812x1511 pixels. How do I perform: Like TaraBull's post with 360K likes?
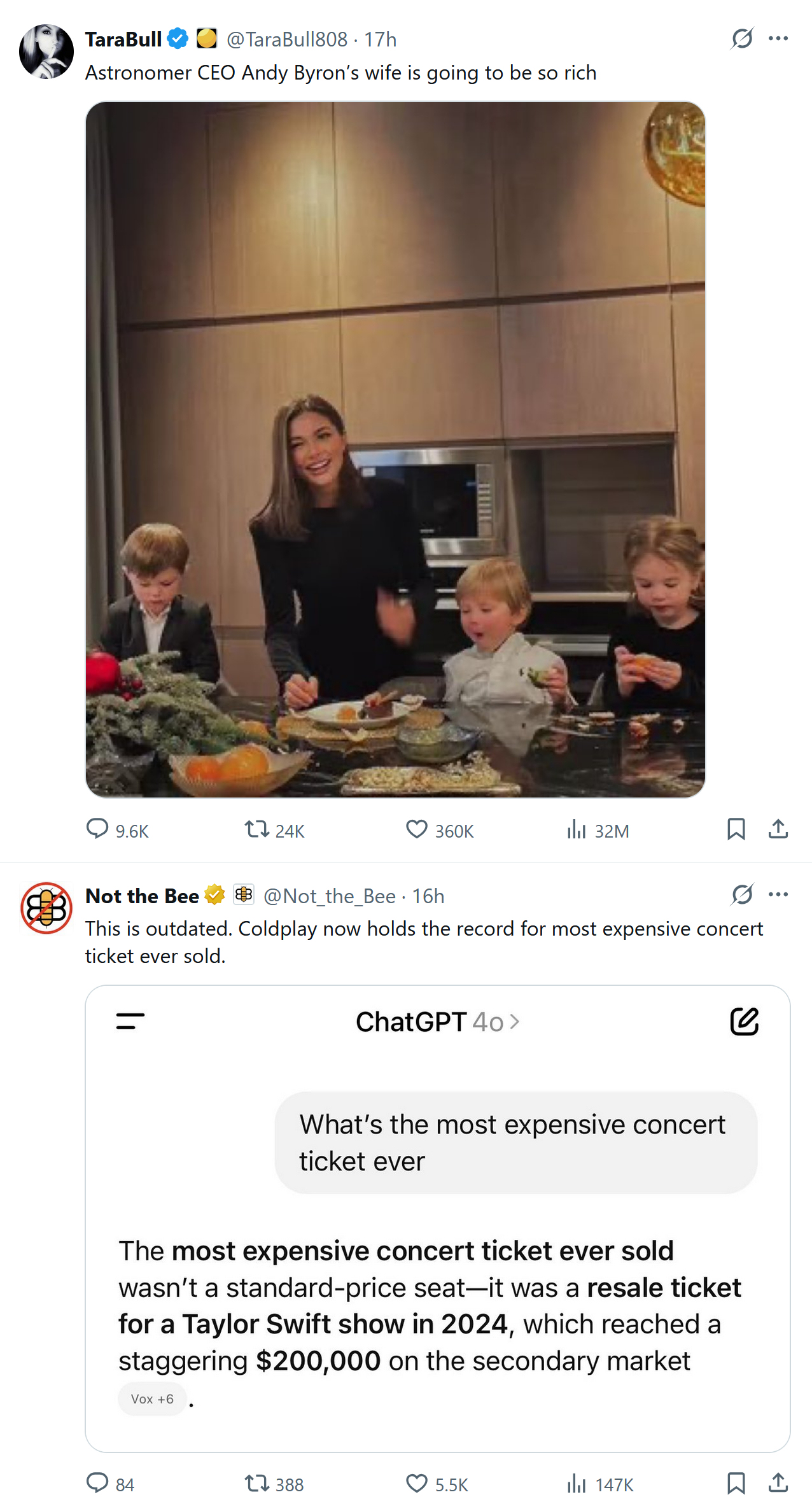click(417, 829)
